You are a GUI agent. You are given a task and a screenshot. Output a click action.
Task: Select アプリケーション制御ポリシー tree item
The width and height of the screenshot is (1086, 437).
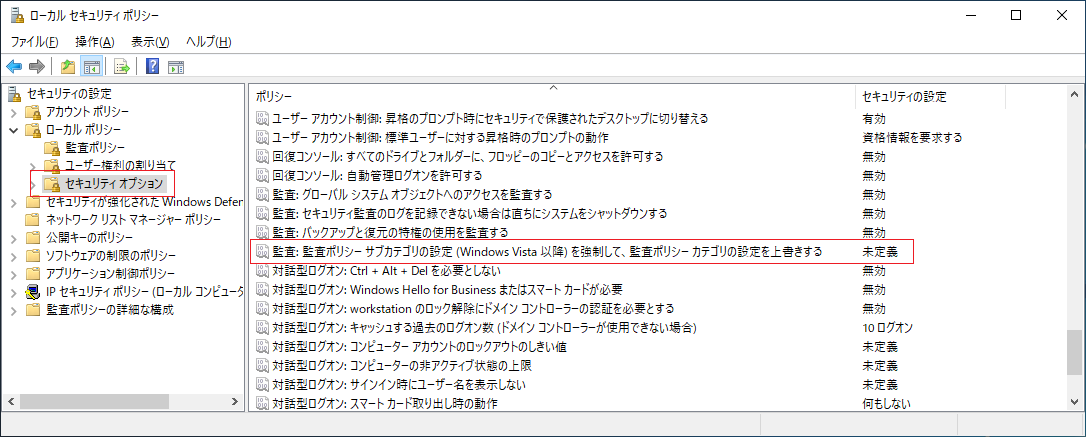pyautogui.click(x=110, y=274)
